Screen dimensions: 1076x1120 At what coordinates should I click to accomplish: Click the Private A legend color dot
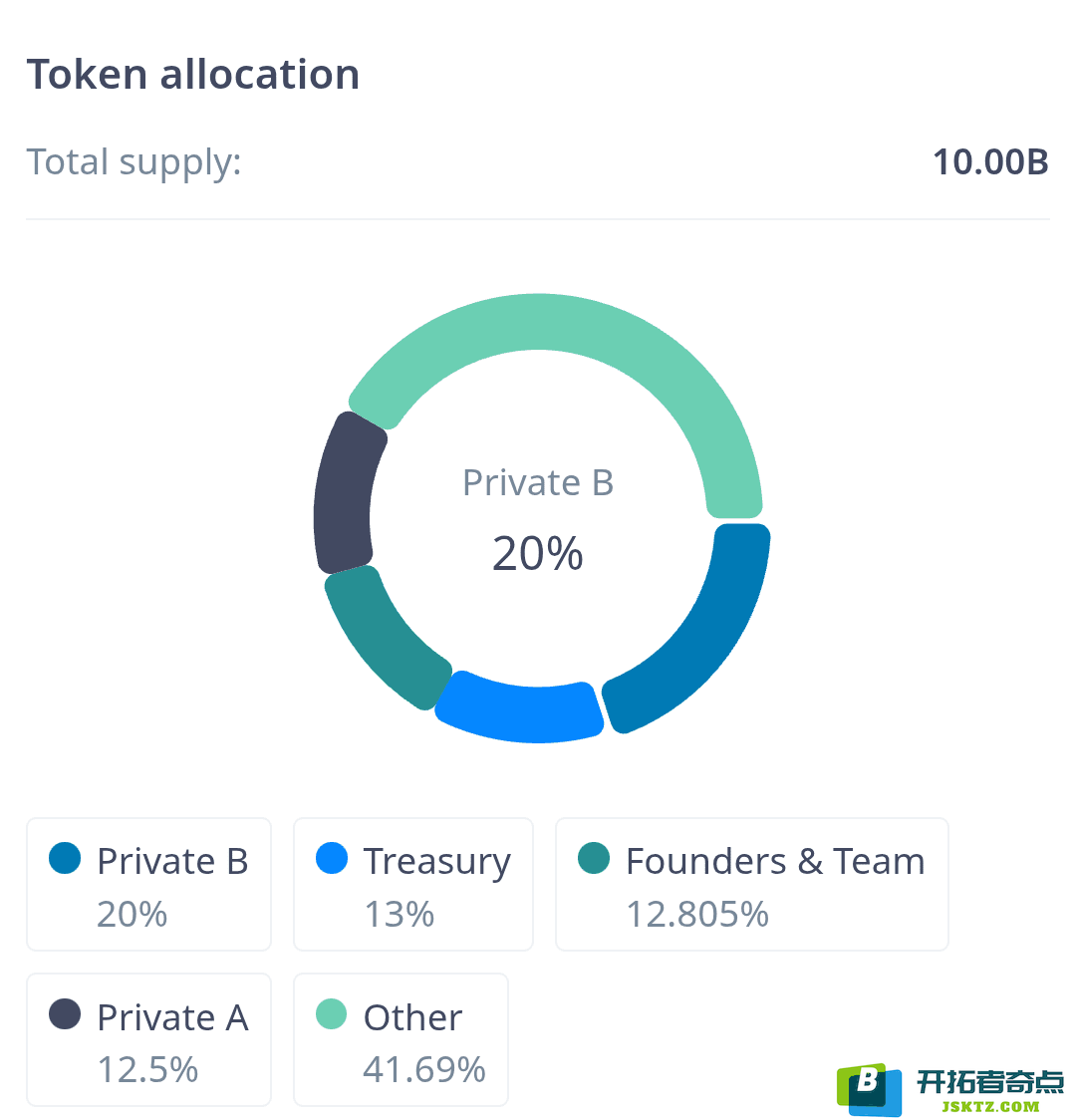[x=64, y=1013]
